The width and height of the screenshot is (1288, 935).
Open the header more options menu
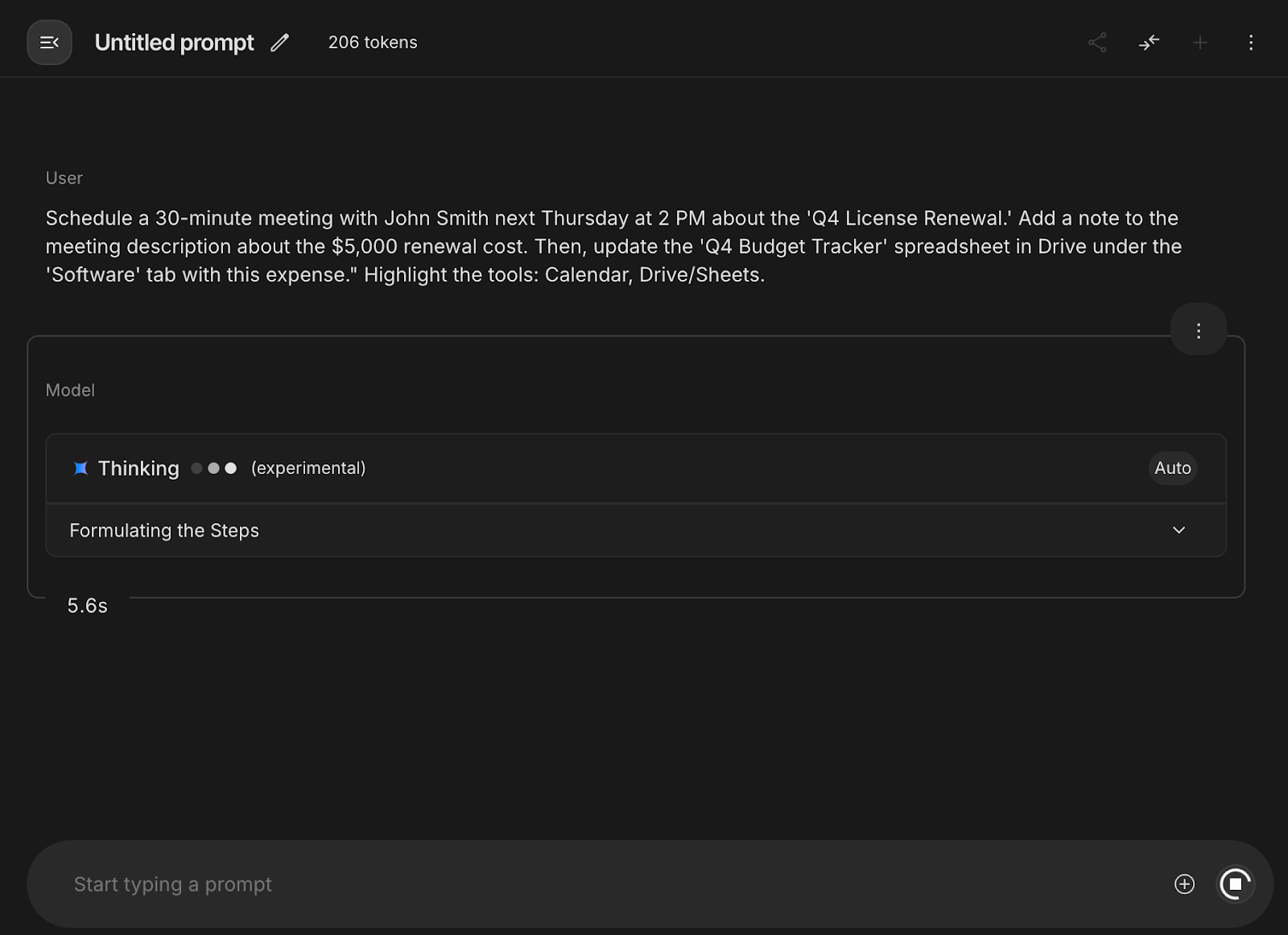1251,43
